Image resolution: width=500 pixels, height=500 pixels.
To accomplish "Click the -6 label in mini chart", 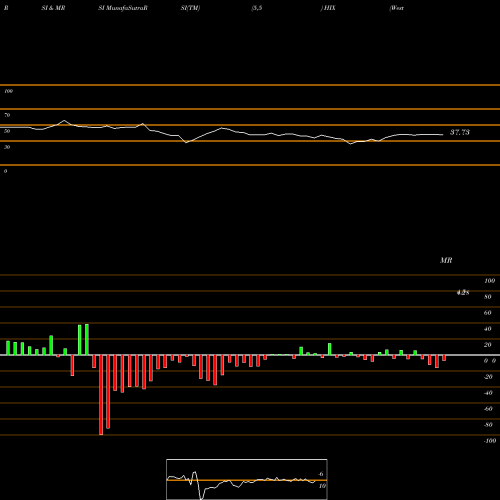I will coord(320,474).
